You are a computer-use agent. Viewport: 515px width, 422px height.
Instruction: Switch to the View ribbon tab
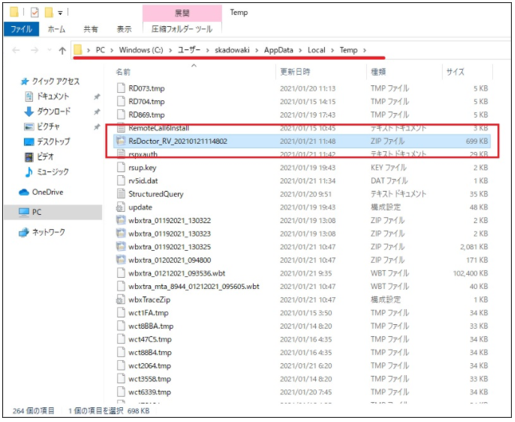tap(124, 29)
